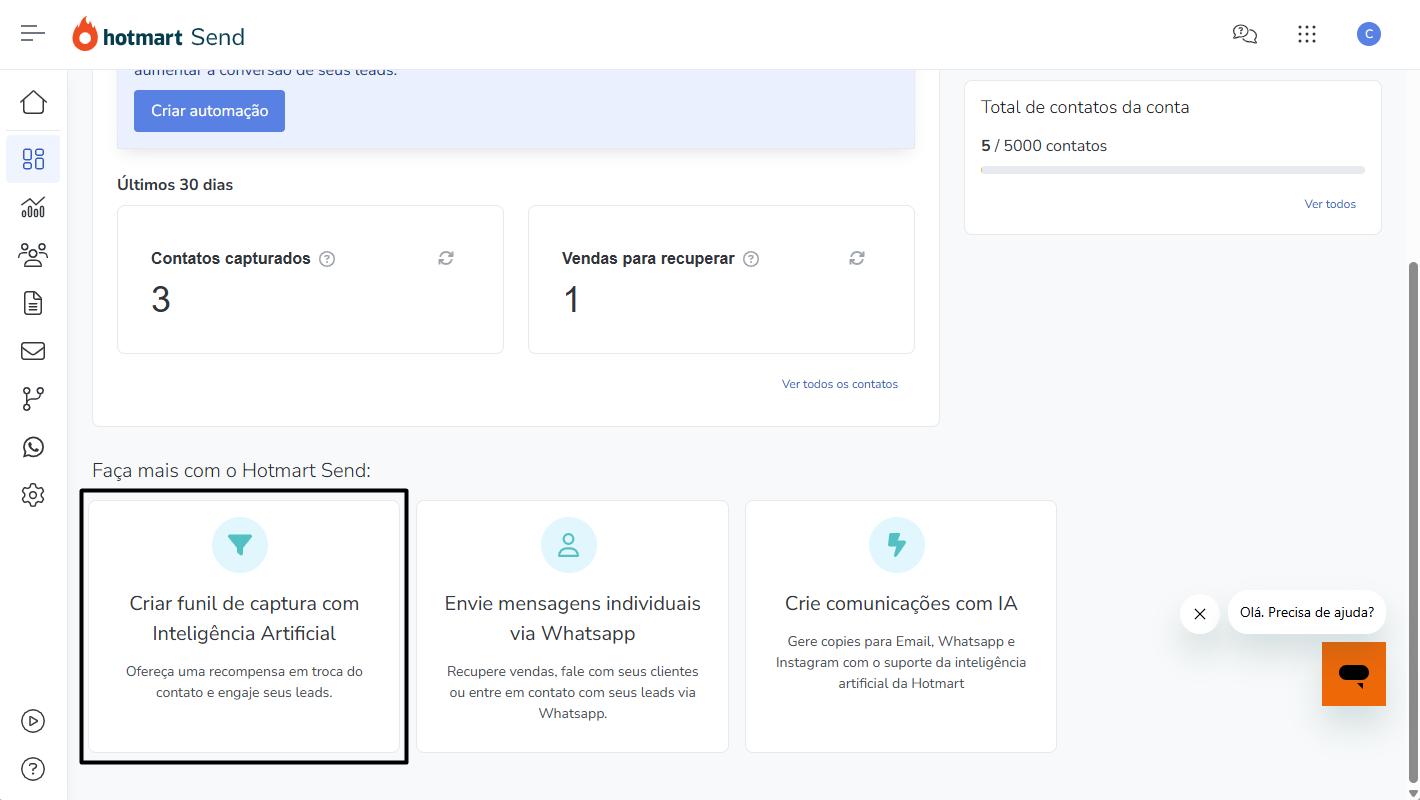Open the automation branch sidebar icon

click(x=33, y=399)
